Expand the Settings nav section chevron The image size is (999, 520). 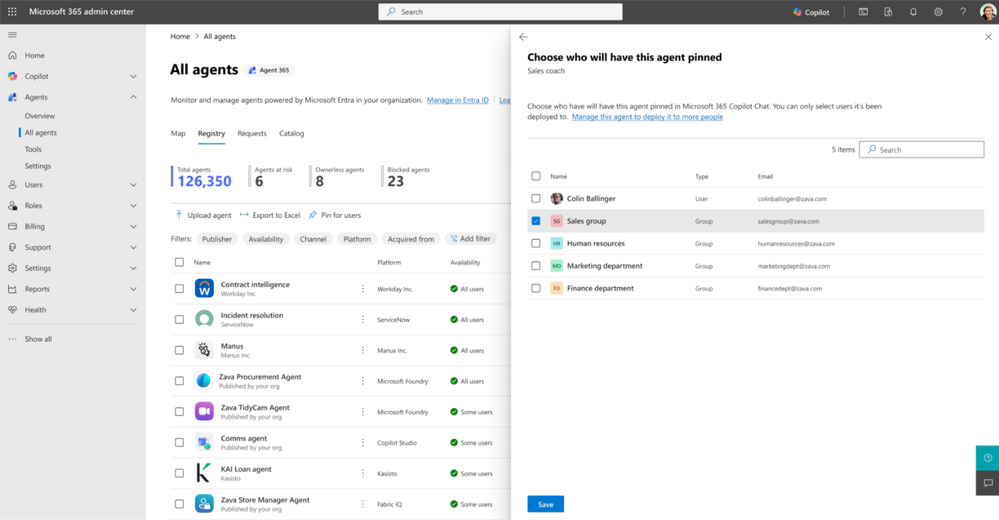[133, 268]
